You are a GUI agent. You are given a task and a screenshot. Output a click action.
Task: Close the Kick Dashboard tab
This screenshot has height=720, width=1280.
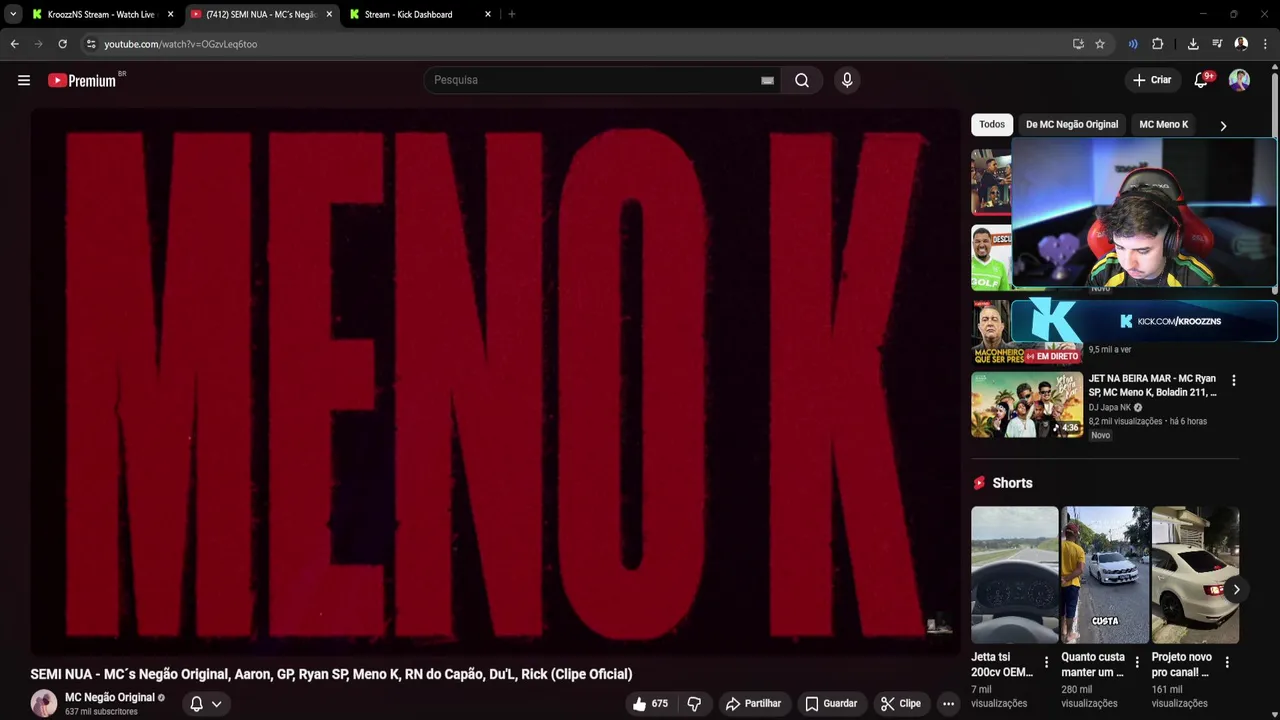click(x=488, y=14)
